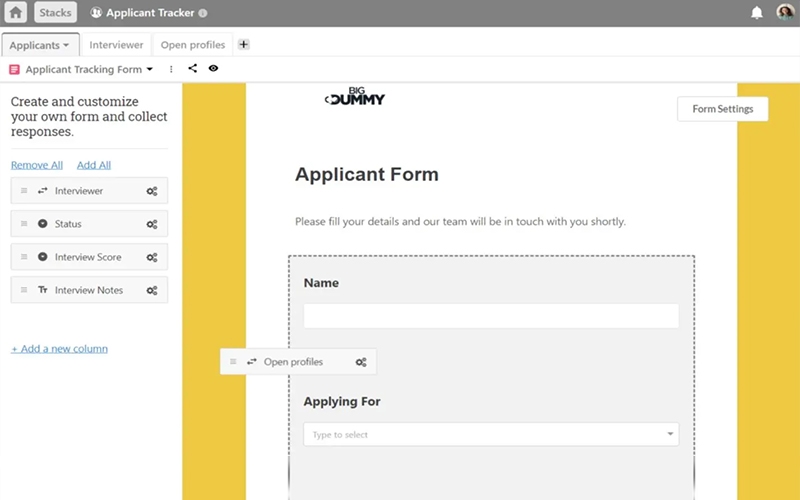Open Interview Score settings gears
The width and height of the screenshot is (800, 500).
click(x=152, y=258)
